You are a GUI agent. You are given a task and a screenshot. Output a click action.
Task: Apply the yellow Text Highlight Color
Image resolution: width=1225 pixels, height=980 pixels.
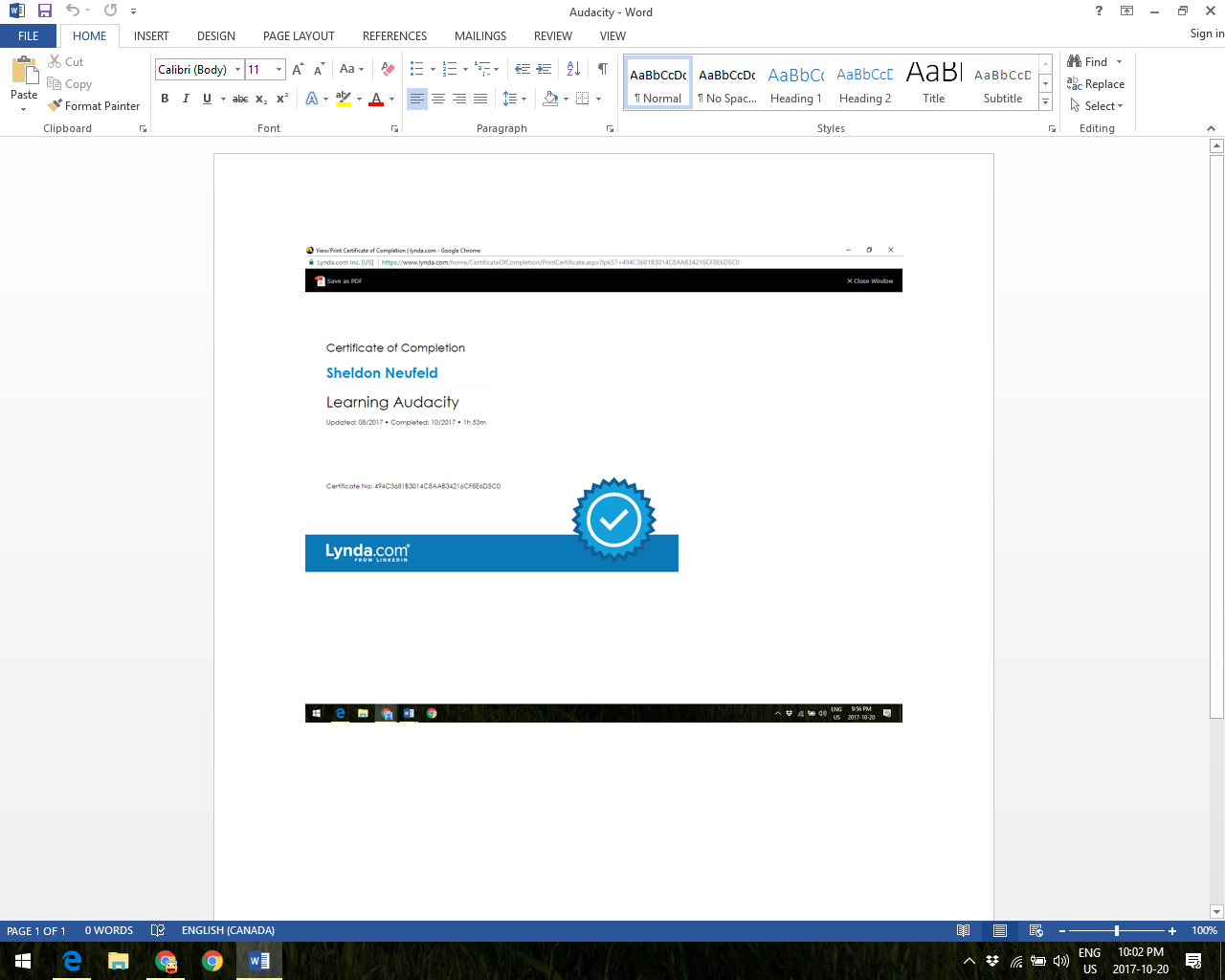coord(344,99)
